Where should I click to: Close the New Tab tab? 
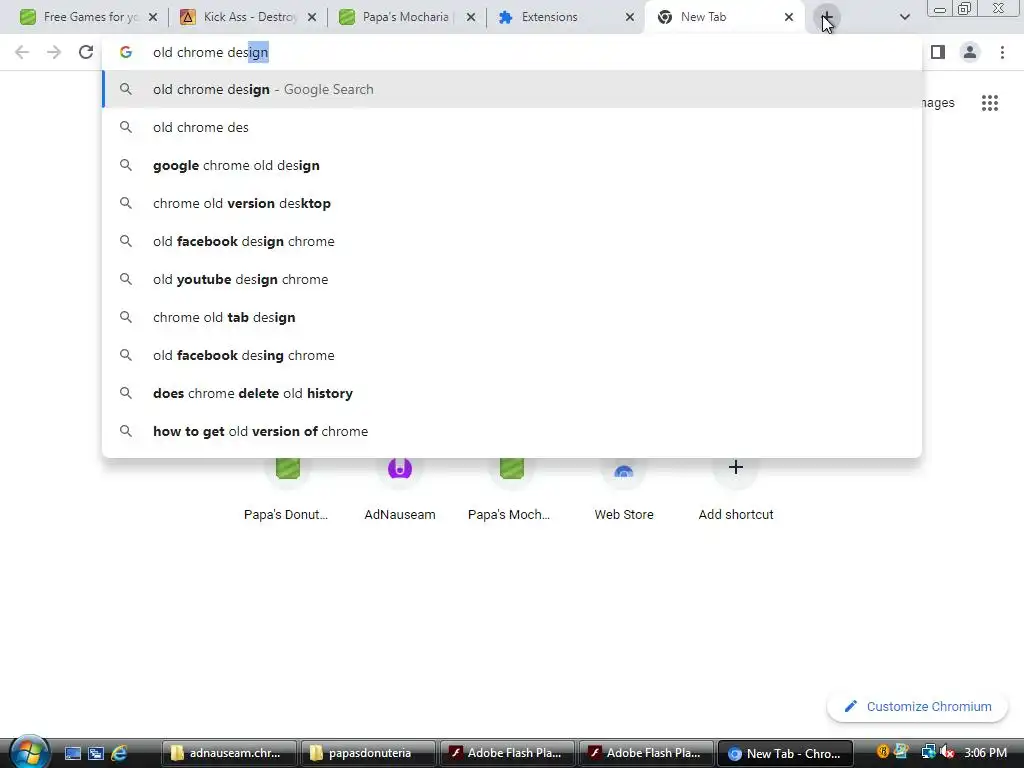[x=789, y=17]
